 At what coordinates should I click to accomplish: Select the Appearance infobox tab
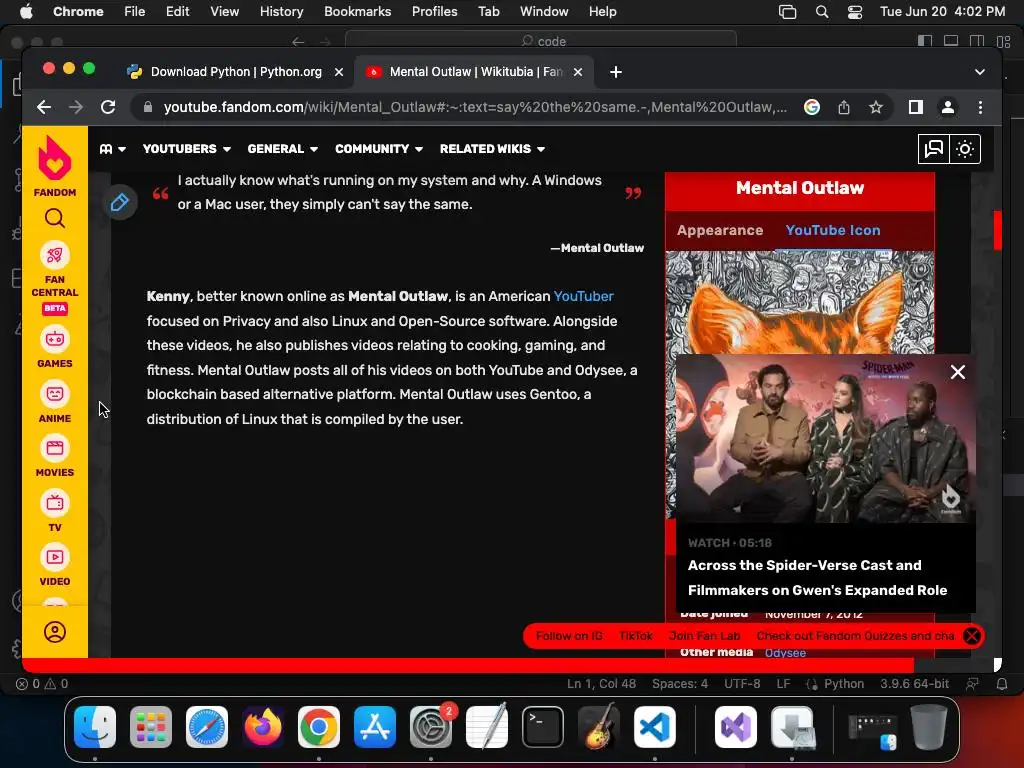coord(720,230)
